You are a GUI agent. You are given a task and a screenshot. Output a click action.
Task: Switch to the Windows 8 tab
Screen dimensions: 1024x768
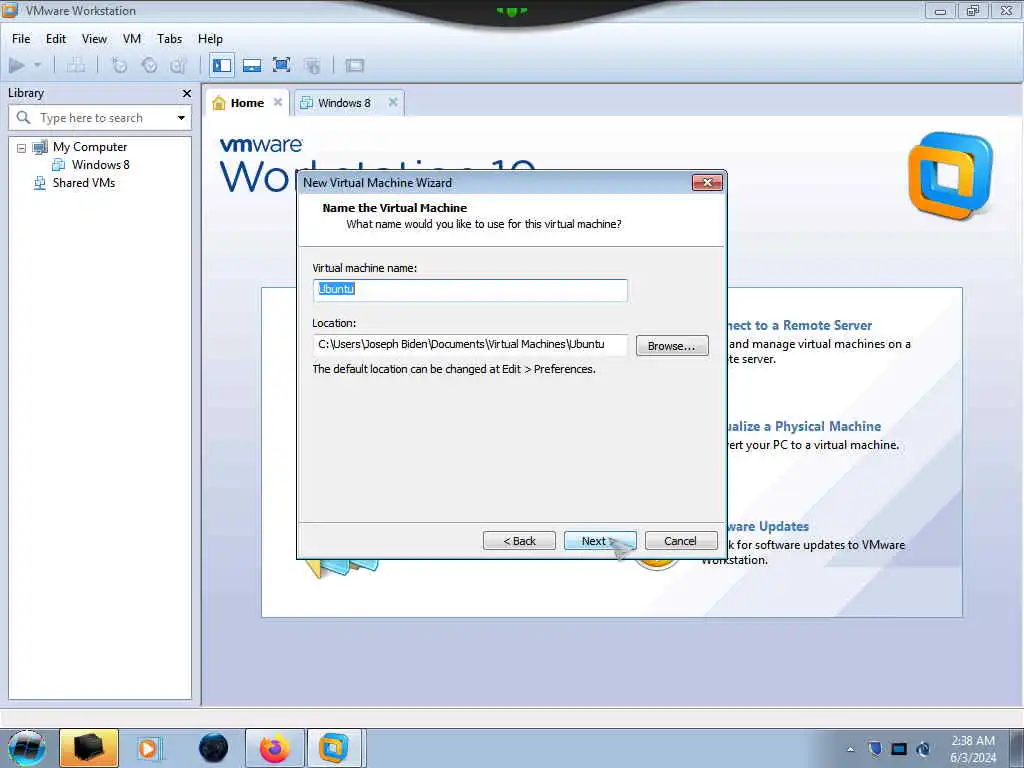tap(344, 103)
